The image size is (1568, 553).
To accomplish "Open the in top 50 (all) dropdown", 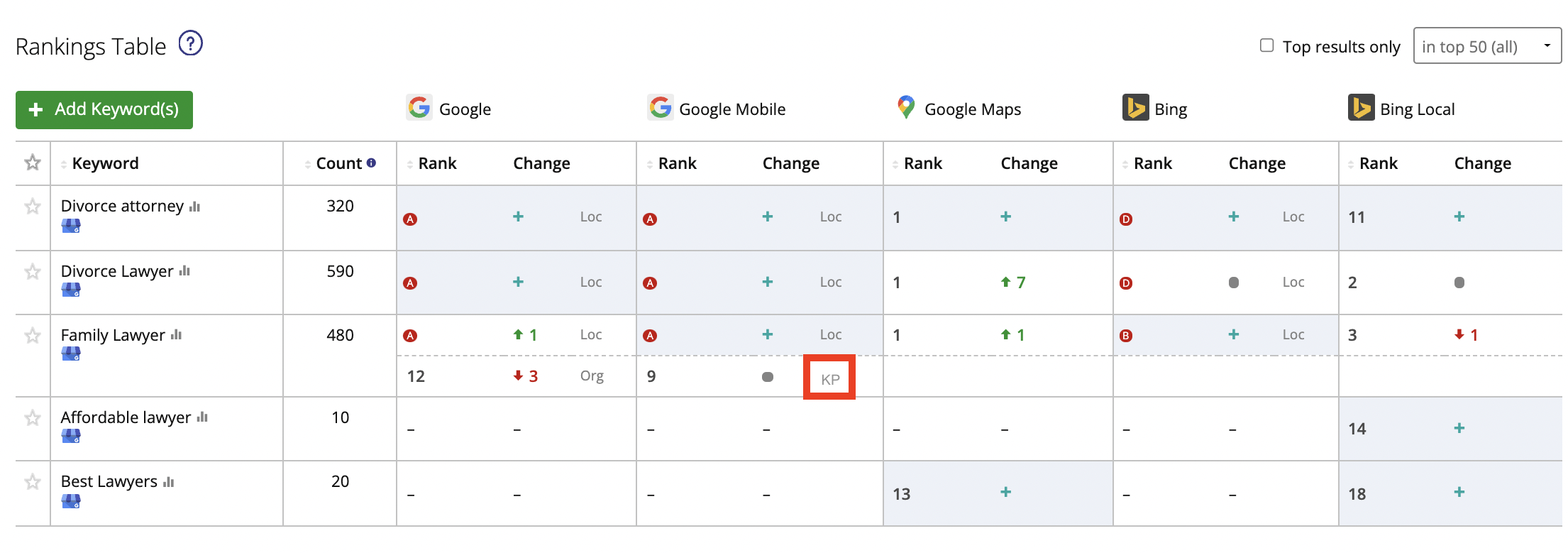I will (x=1486, y=45).
